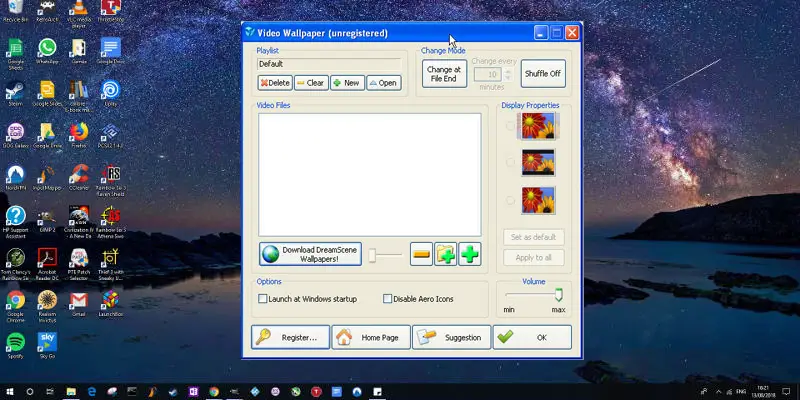800x400 pixels.
Task: Click the bottom flower display thumbnail
Action: (x=538, y=200)
